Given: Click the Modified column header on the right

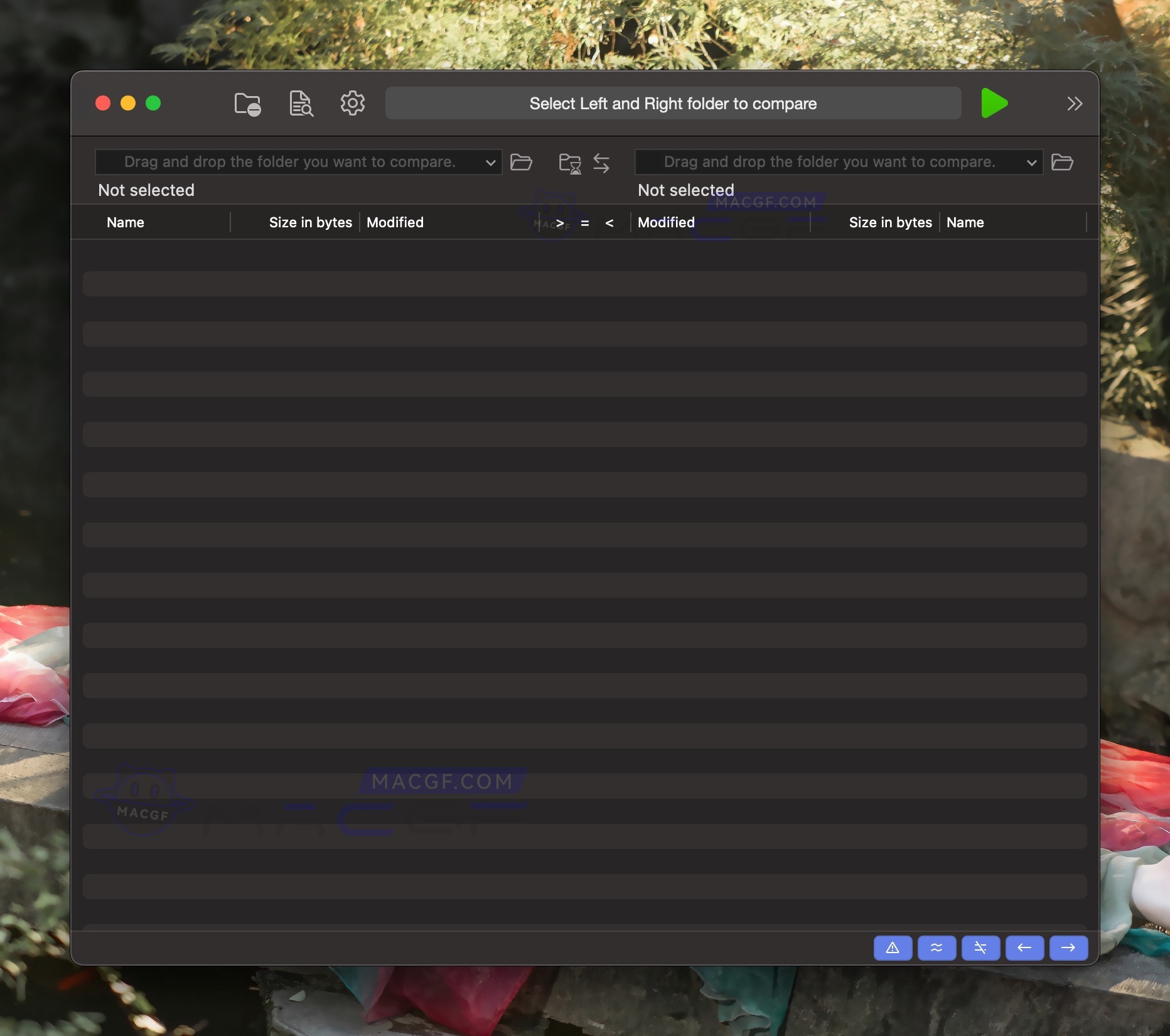Looking at the screenshot, I should (x=666, y=222).
